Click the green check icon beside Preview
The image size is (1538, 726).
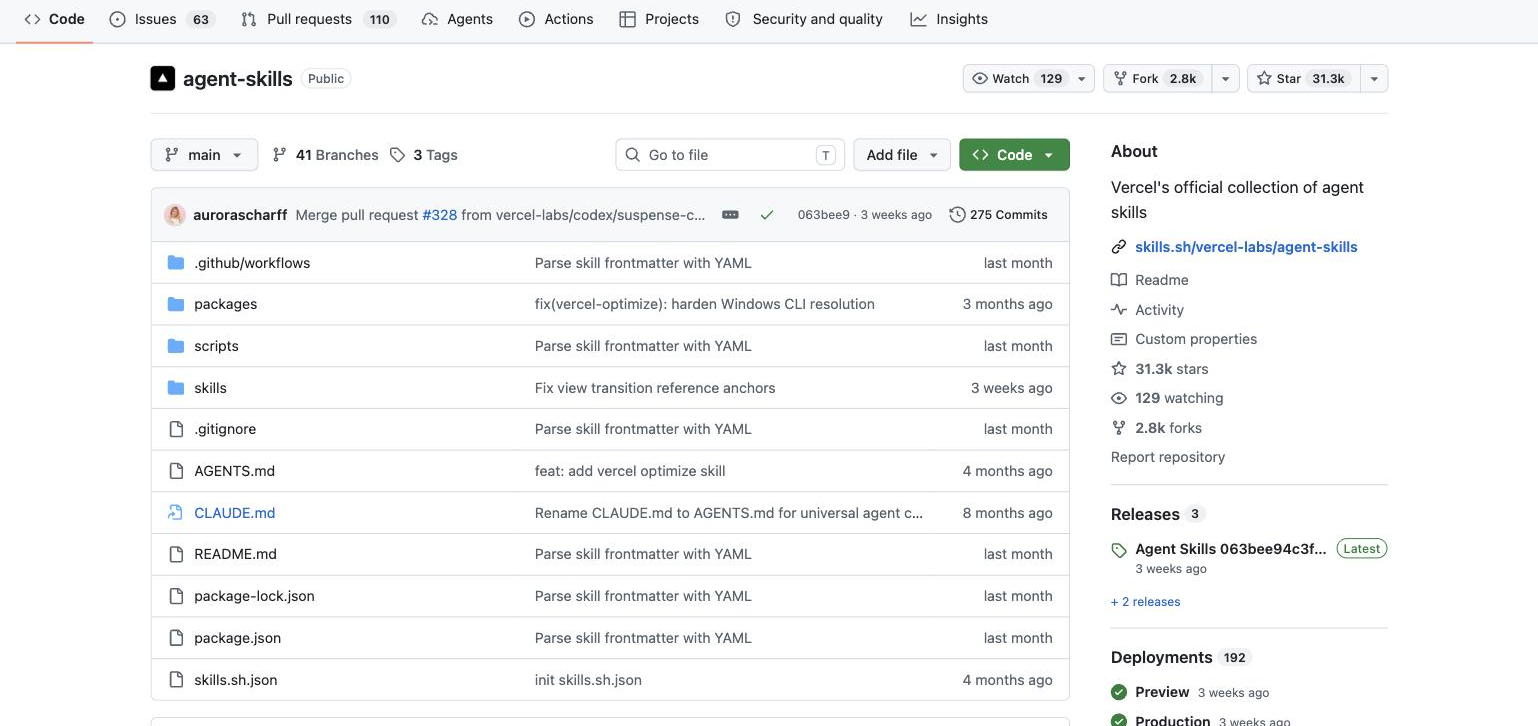(1119, 692)
